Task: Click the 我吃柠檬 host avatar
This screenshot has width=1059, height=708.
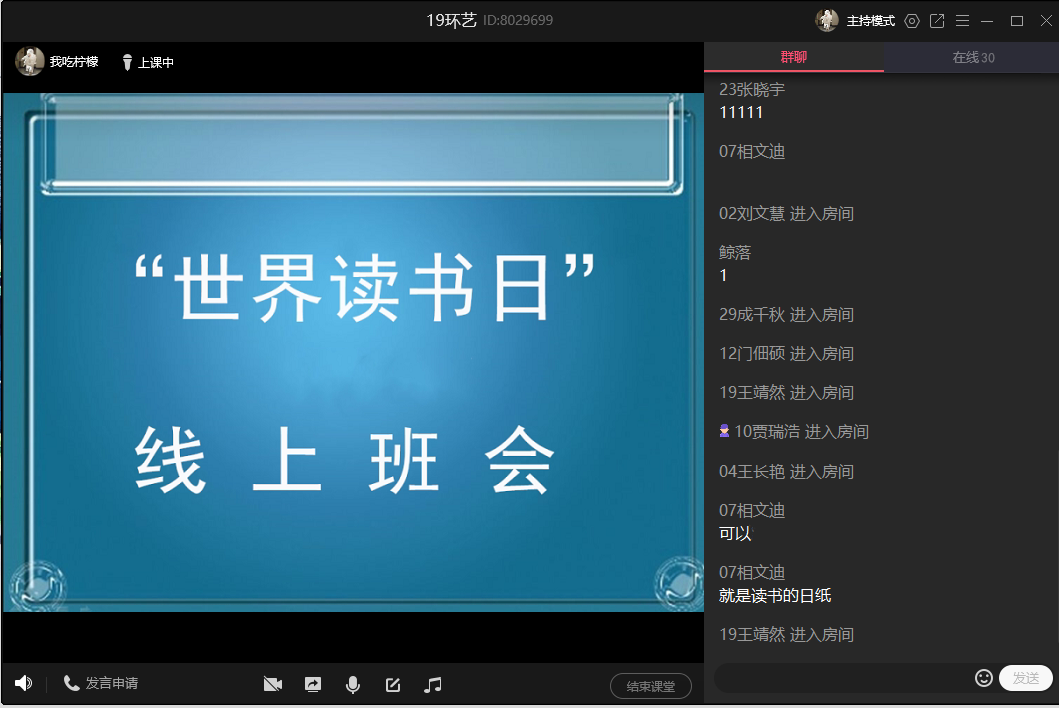Action: (30, 62)
